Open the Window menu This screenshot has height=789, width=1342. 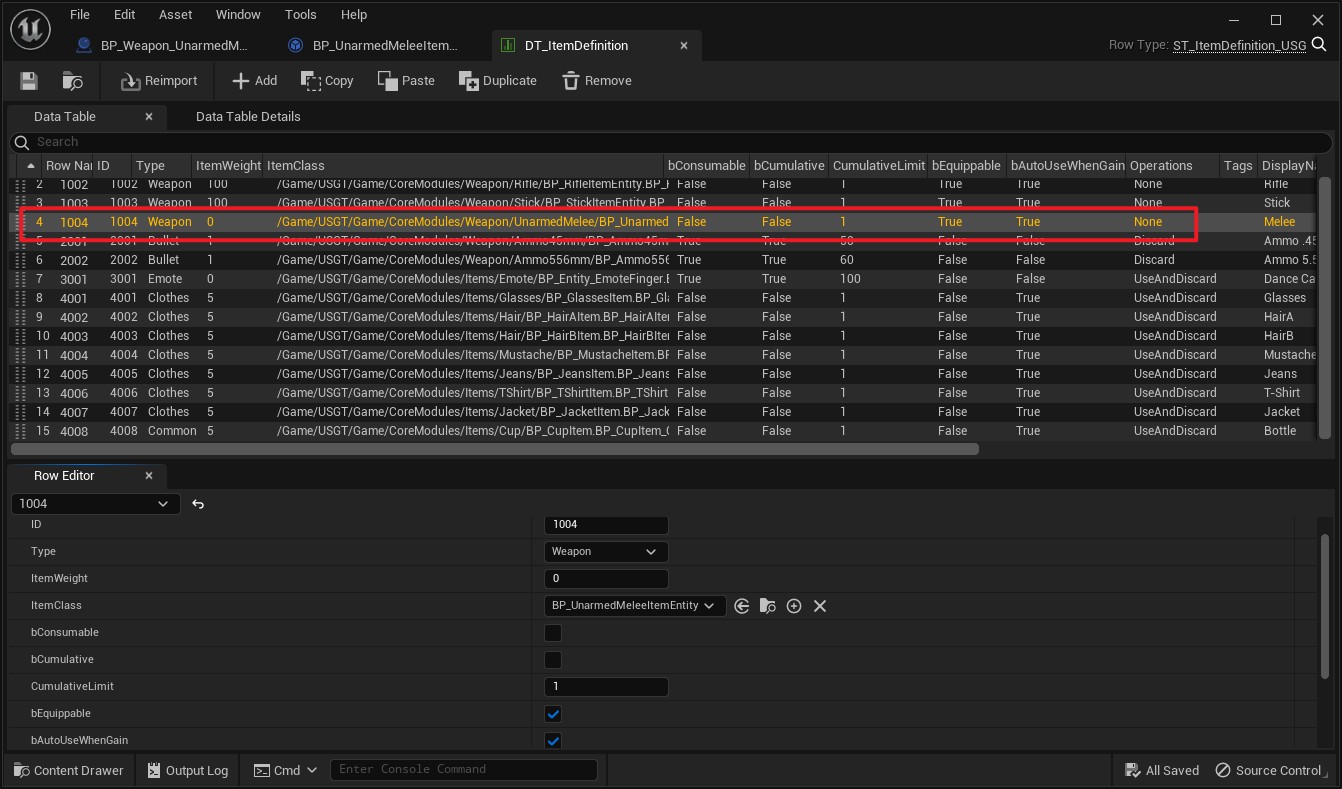pos(238,15)
